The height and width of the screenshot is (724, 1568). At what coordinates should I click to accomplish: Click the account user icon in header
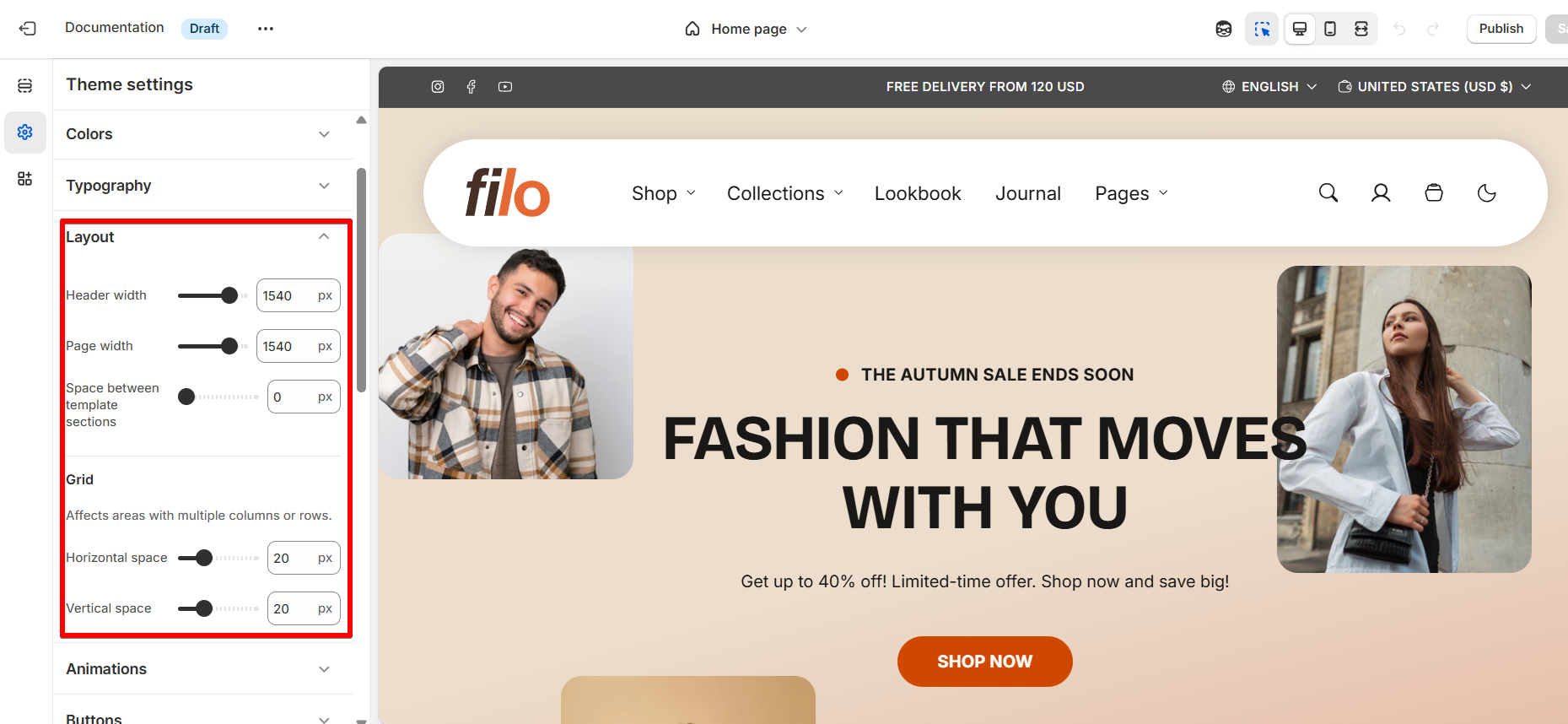1381,193
